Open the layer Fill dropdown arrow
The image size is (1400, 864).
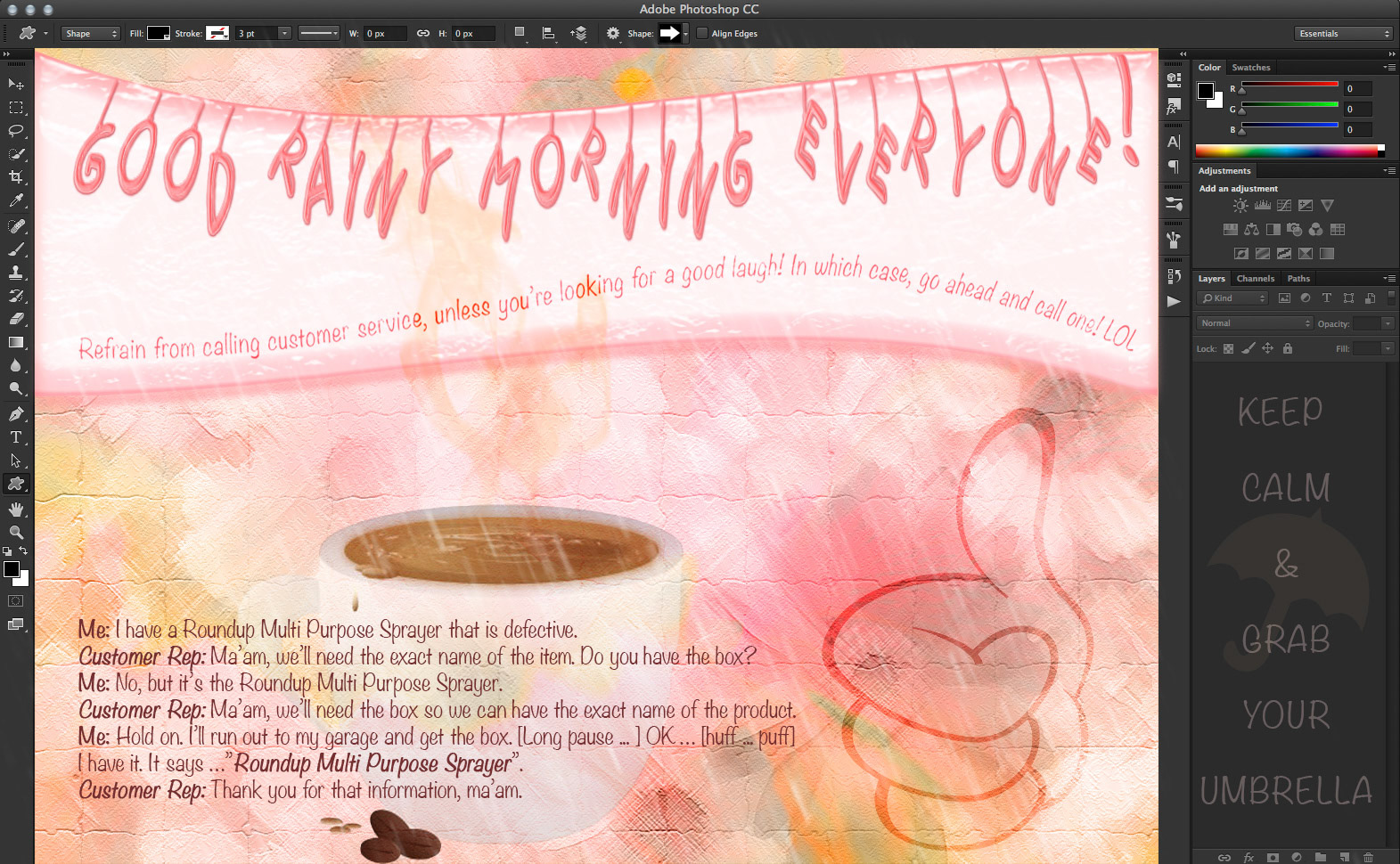1388,348
